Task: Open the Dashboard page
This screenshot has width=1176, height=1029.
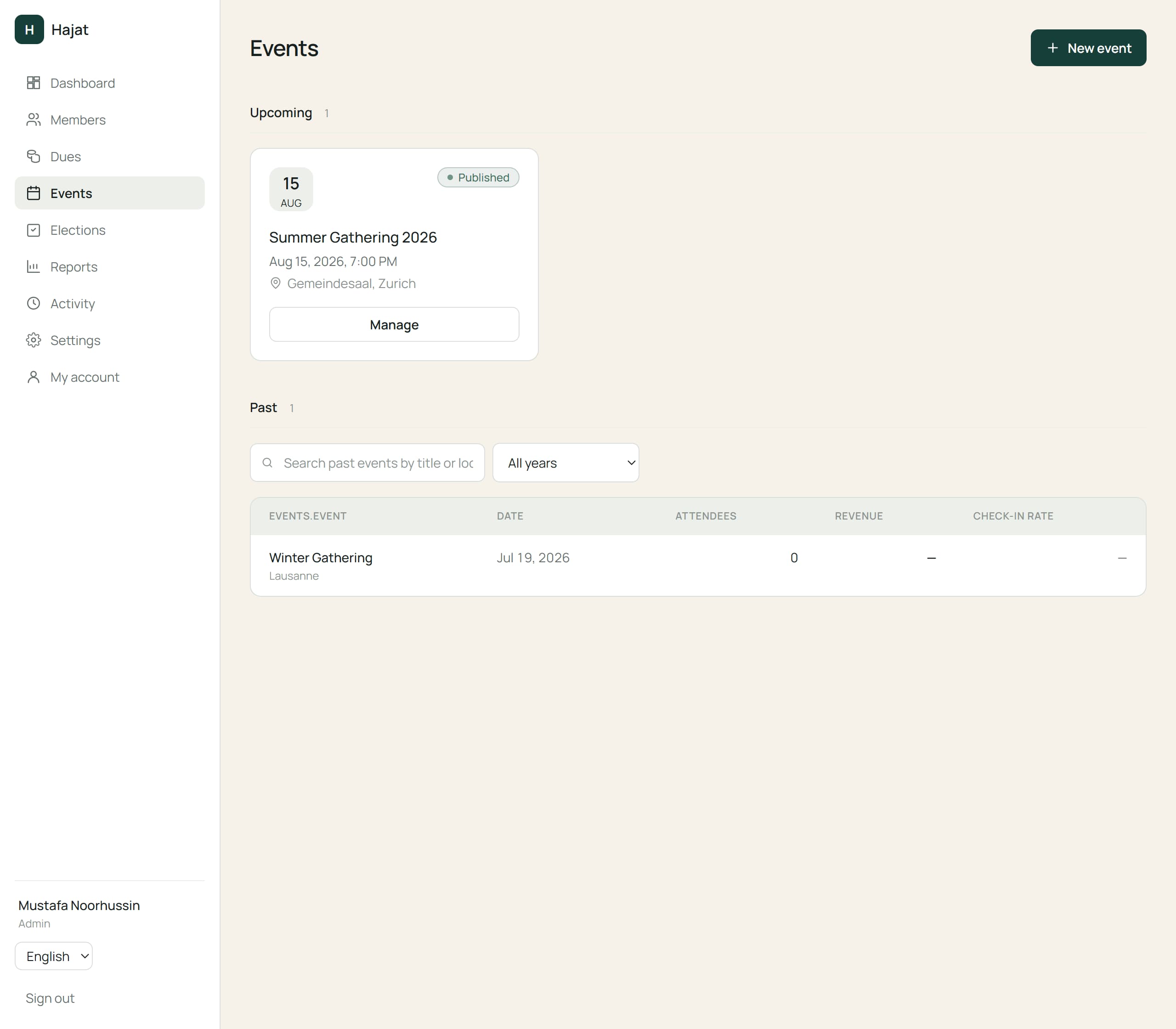Action: click(110, 83)
